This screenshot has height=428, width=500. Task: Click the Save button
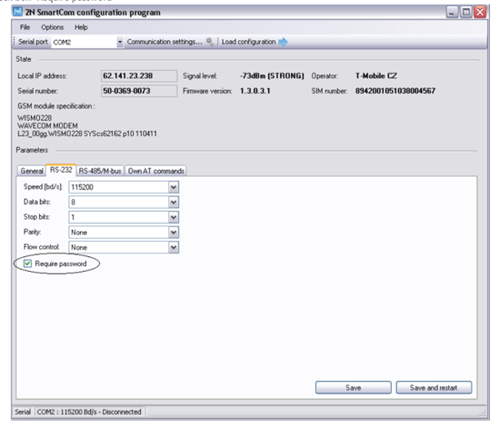(353, 388)
